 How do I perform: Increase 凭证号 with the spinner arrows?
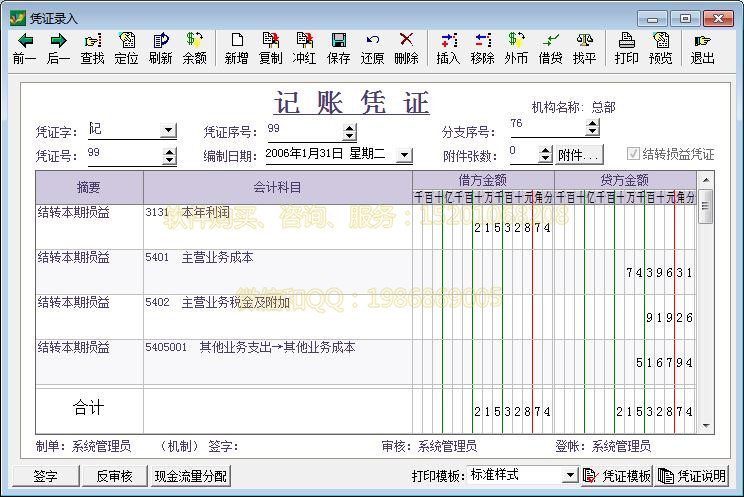click(x=169, y=150)
